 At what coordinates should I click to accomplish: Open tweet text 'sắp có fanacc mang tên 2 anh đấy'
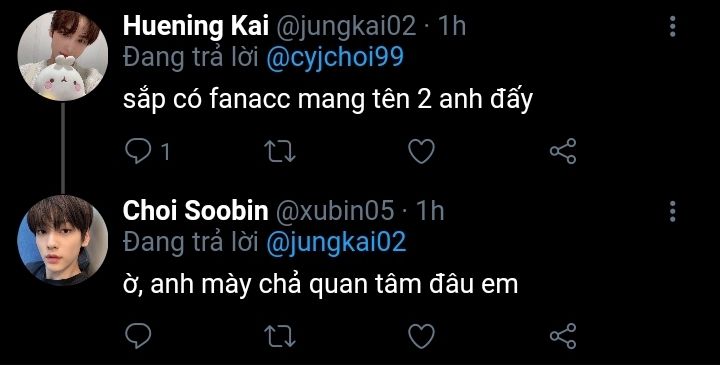point(328,101)
